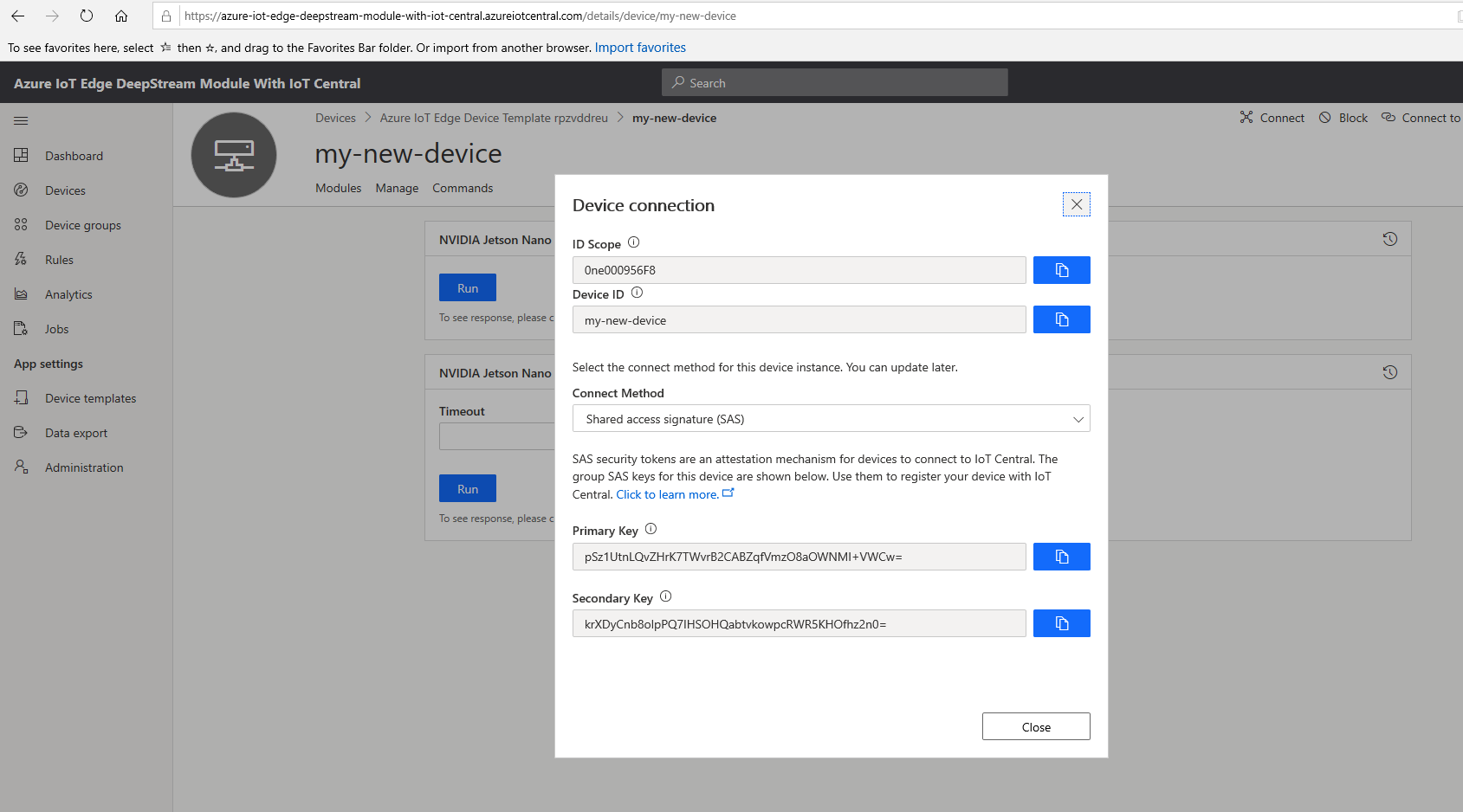Click Connect in the top toolbar
The width and height of the screenshot is (1463, 812).
coord(1272,118)
